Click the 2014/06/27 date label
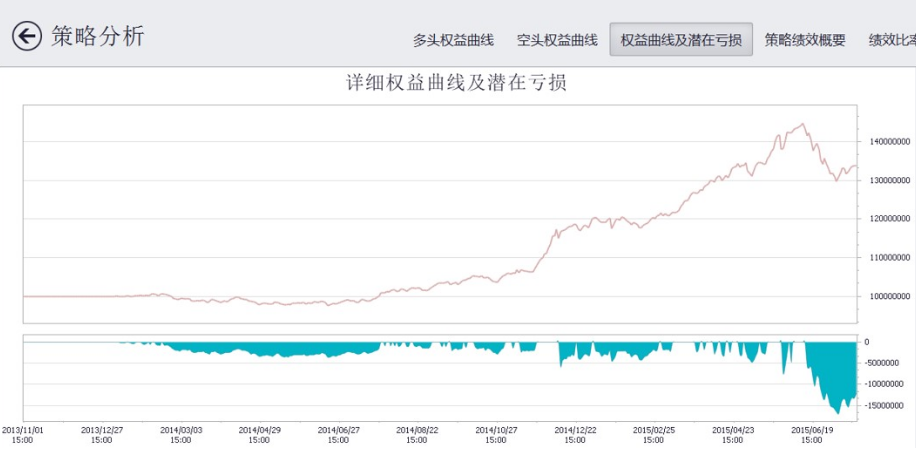Screen dimensions: 916x450 click(338, 434)
